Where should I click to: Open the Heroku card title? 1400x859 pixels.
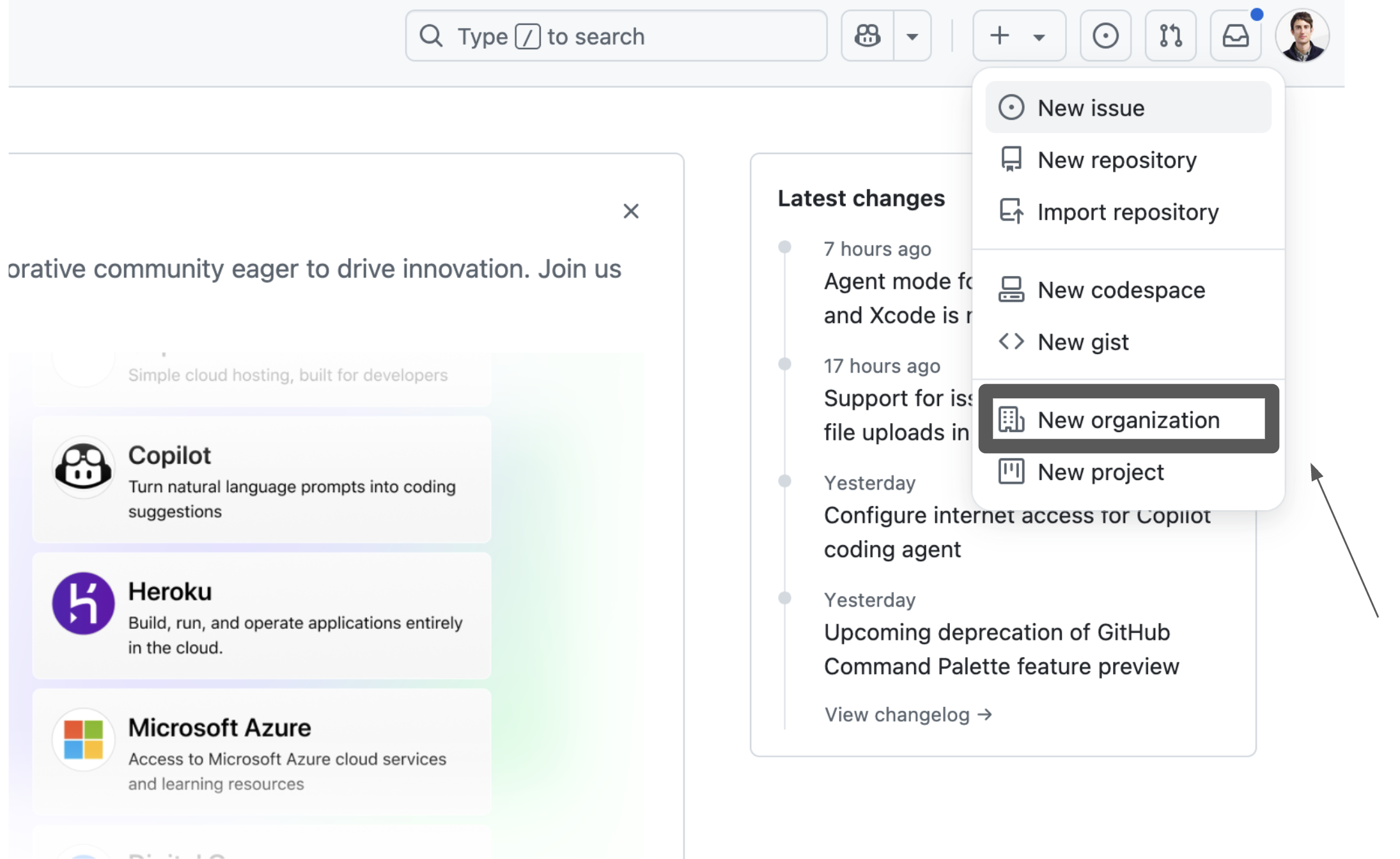(x=170, y=591)
